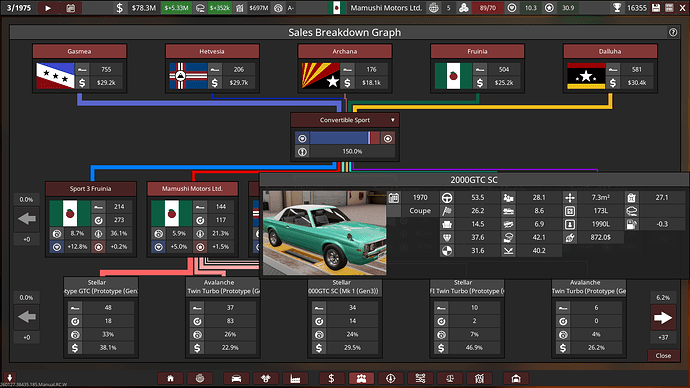
Task: Select the Archana country header
Action: [345, 51]
